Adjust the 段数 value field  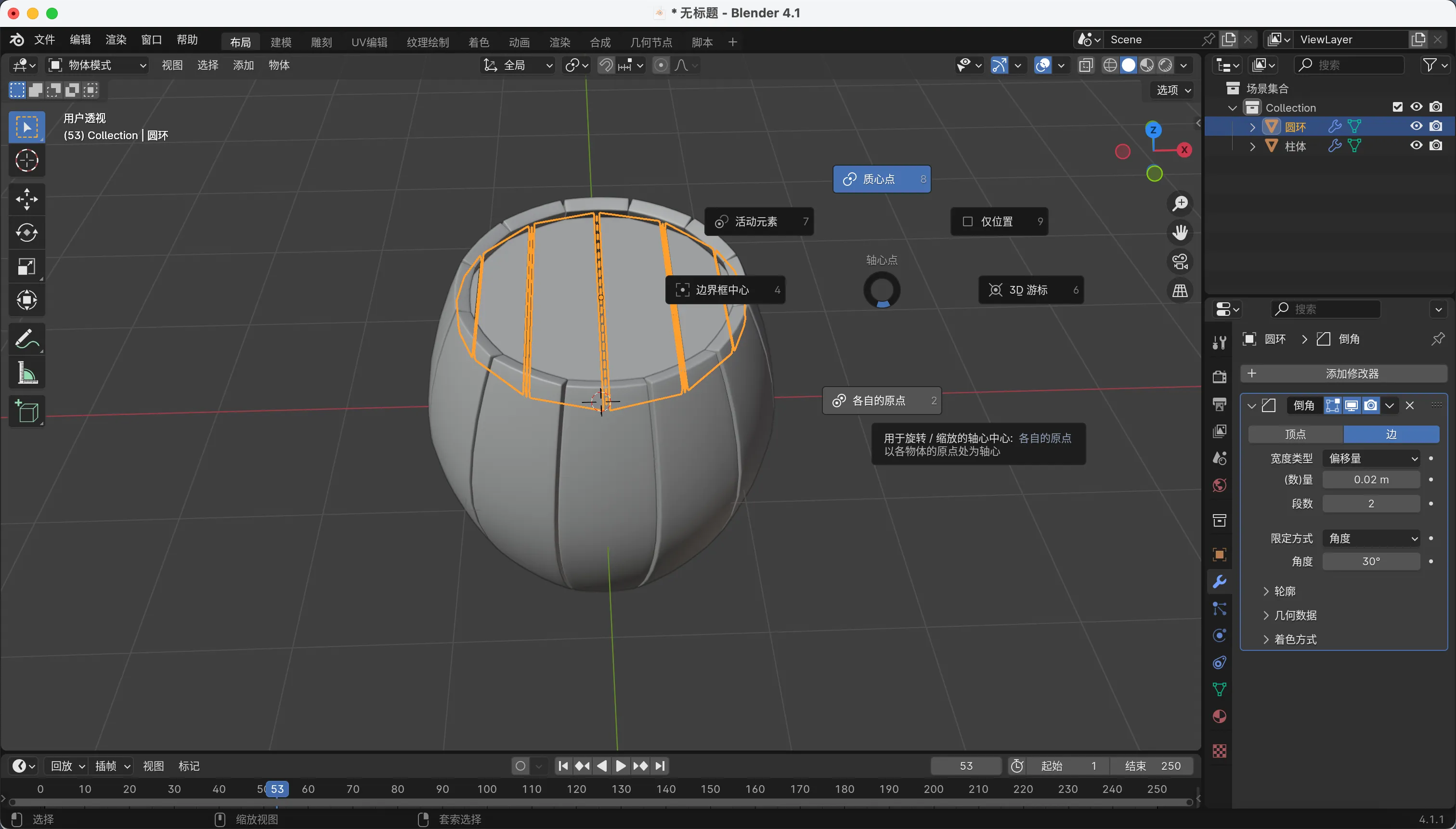(x=1371, y=504)
